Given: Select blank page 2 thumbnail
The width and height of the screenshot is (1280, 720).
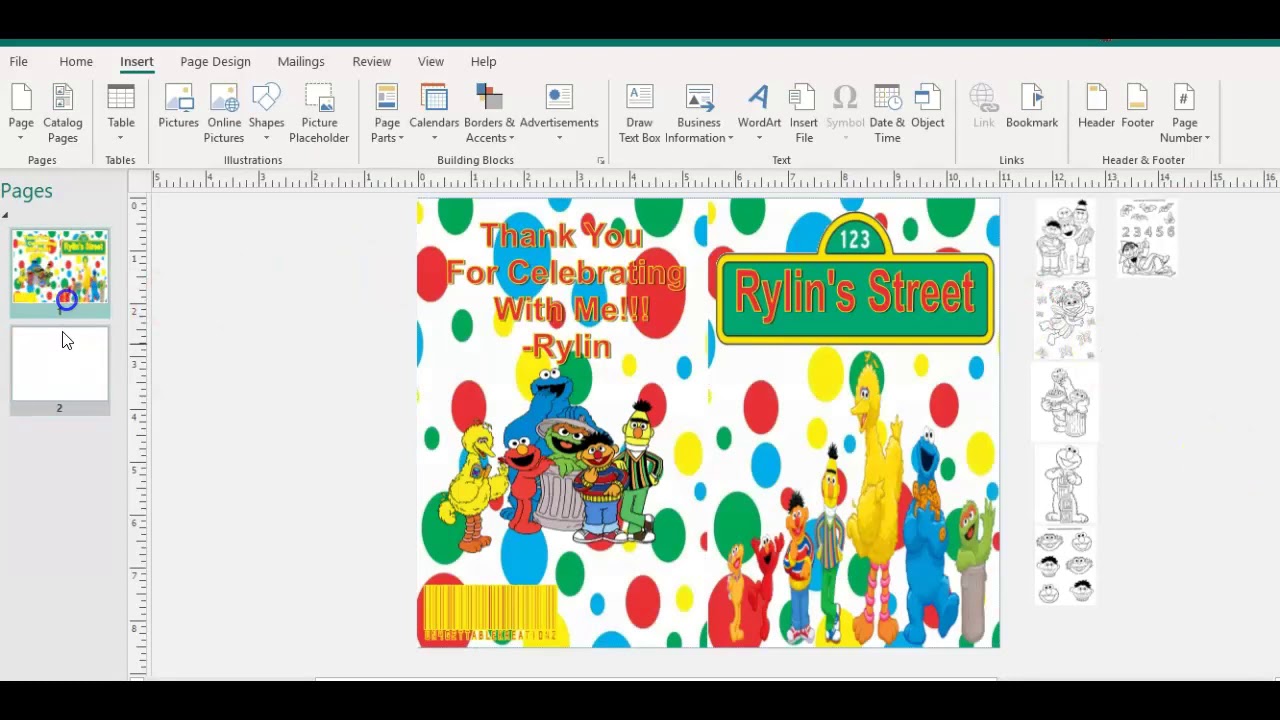Looking at the screenshot, I should pos(60,364).
